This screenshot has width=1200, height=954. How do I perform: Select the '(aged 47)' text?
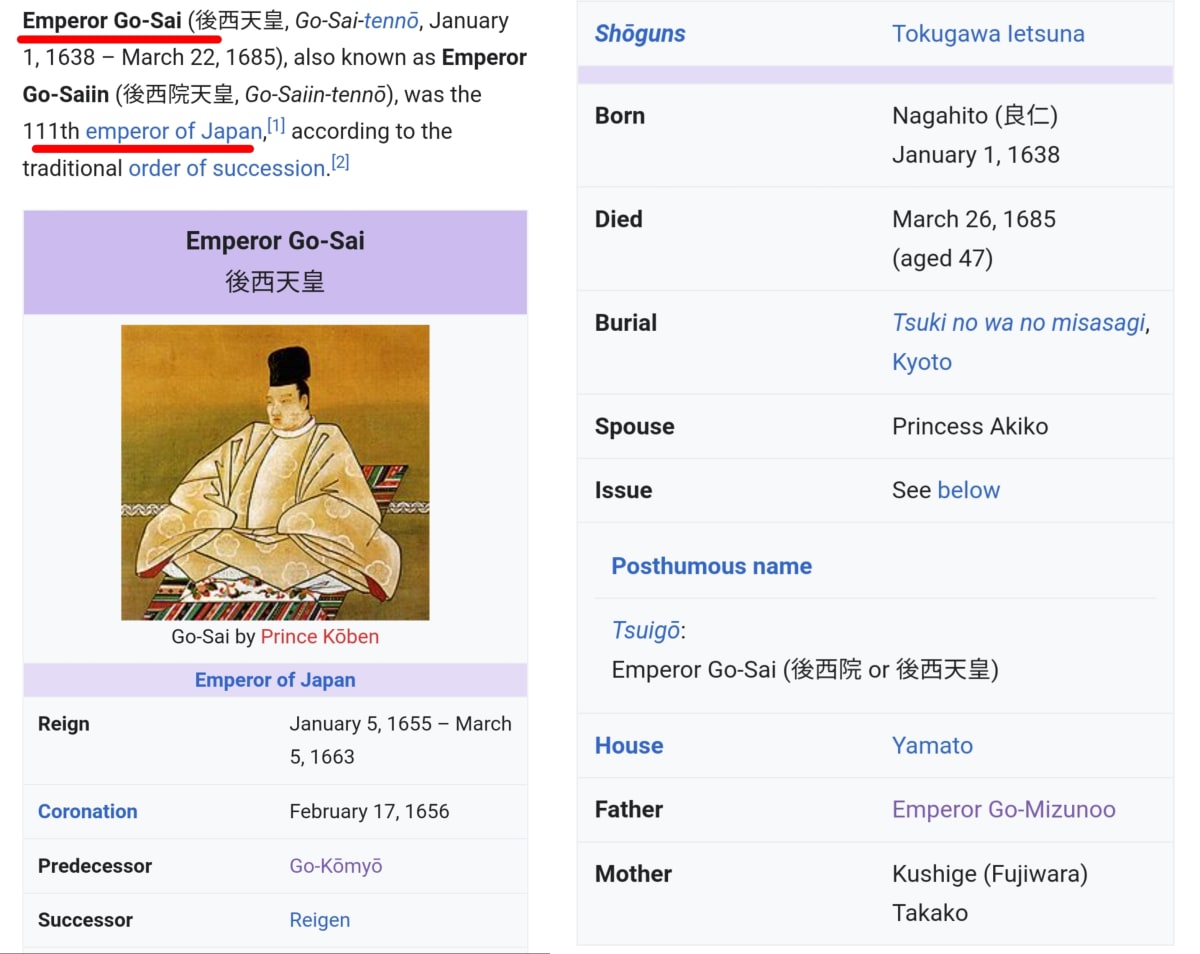942,259
